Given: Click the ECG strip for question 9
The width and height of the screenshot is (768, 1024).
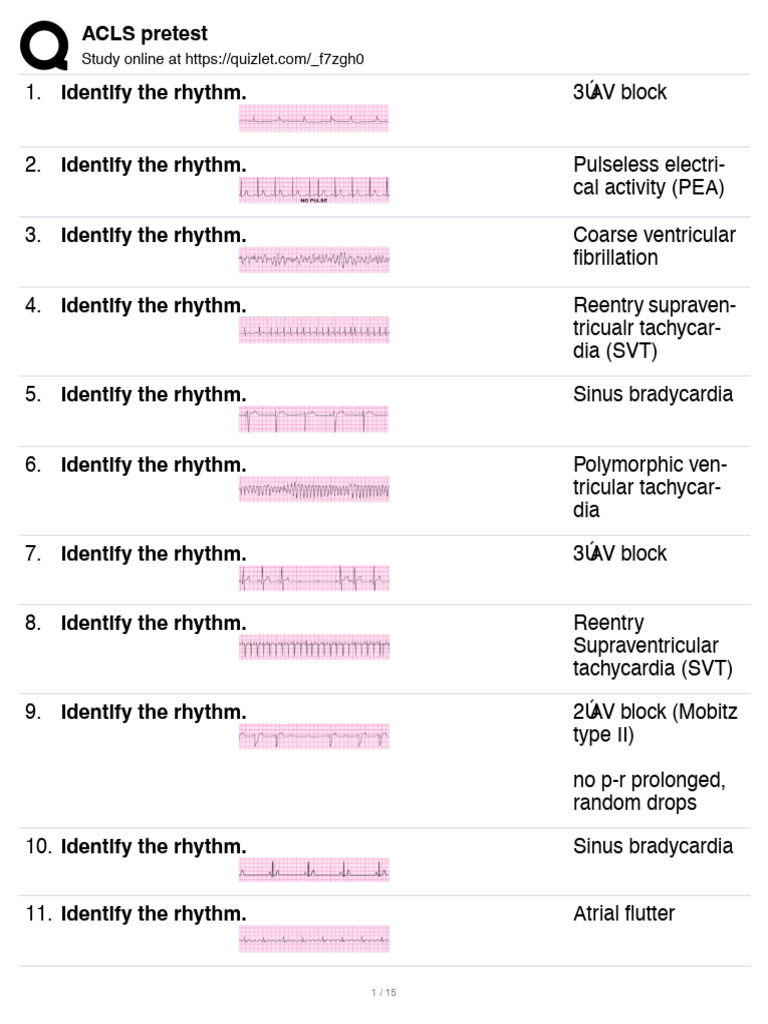Looking at the screenshot, I should pyautogui.click(x=313, y=738).
